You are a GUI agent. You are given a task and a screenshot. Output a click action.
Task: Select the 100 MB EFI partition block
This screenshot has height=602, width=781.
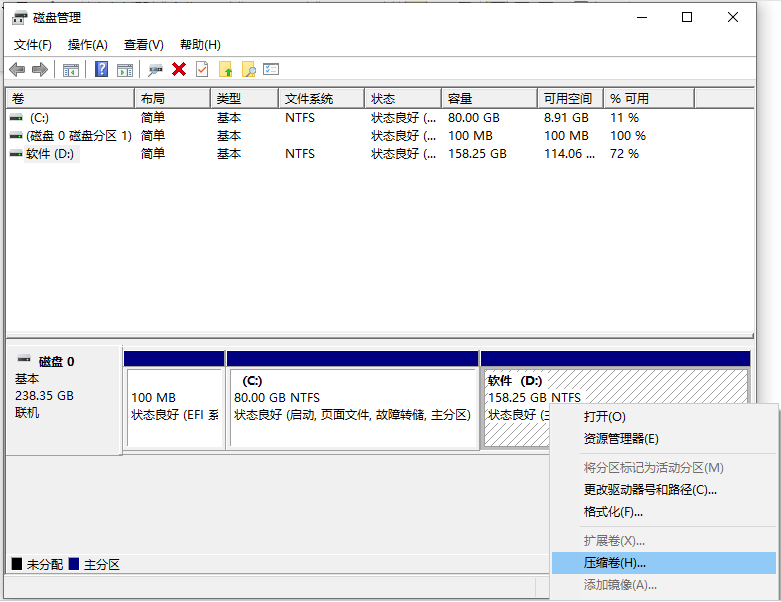[174, 406]
